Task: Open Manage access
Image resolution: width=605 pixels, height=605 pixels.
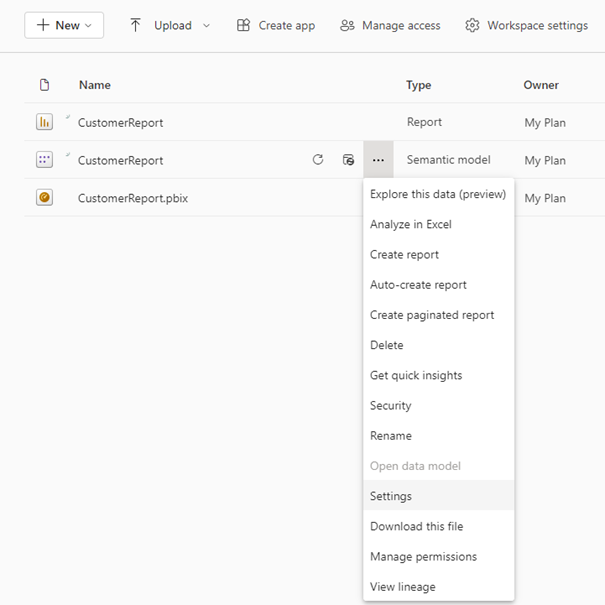Action: click(390, 25)
